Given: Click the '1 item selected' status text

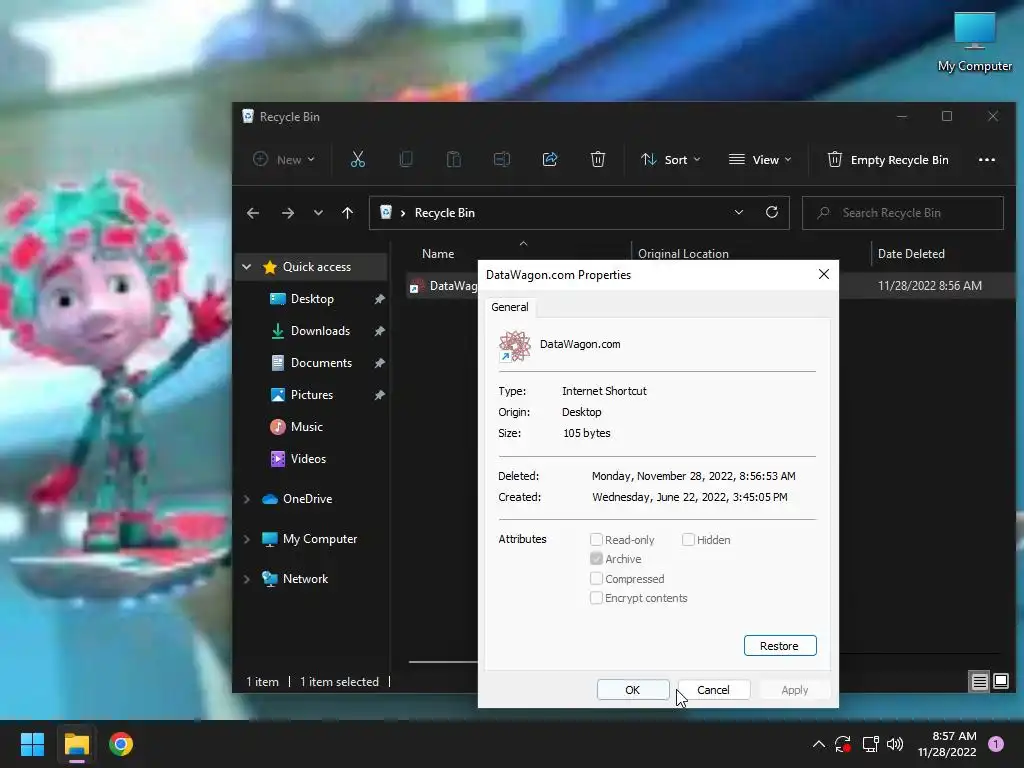Looking at the screenshot, I should coord(339,682).
